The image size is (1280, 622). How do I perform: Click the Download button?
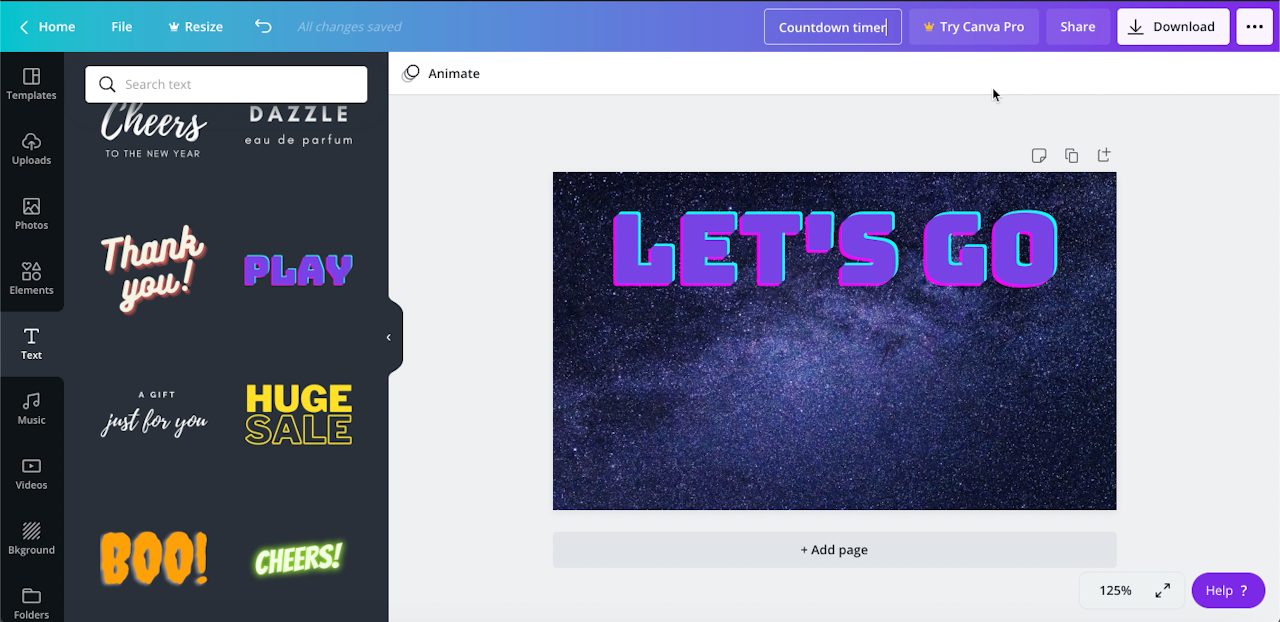click(x=1172, y=27)
